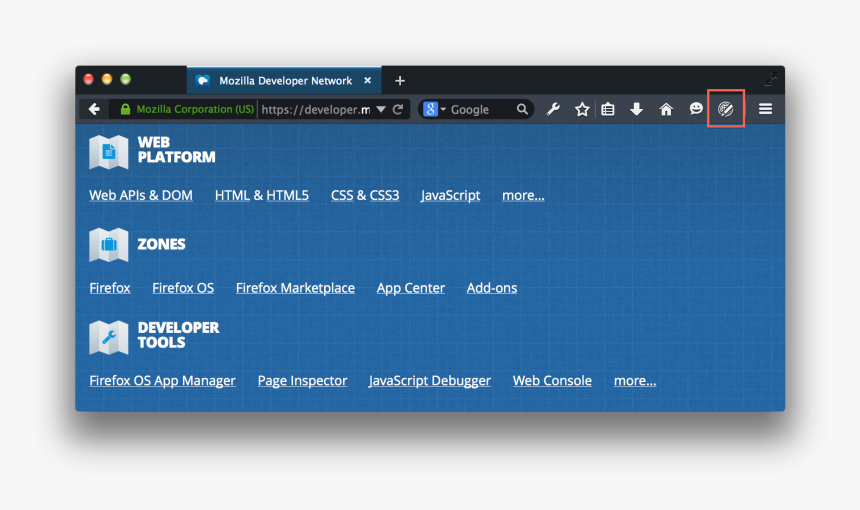This screenshot has width=860, height=510.
Task: Open the Firefox OS link
Action: (x=183, y=288)
